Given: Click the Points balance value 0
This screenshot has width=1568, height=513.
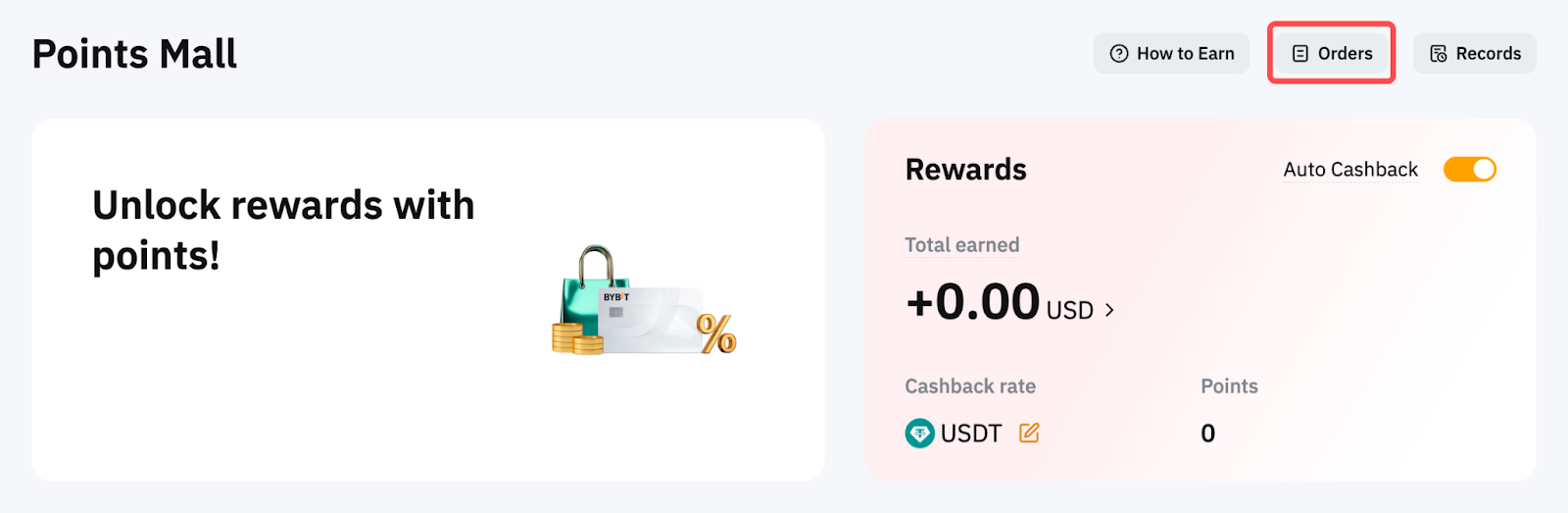Looking at the screenshot, I should (1207, 434).
